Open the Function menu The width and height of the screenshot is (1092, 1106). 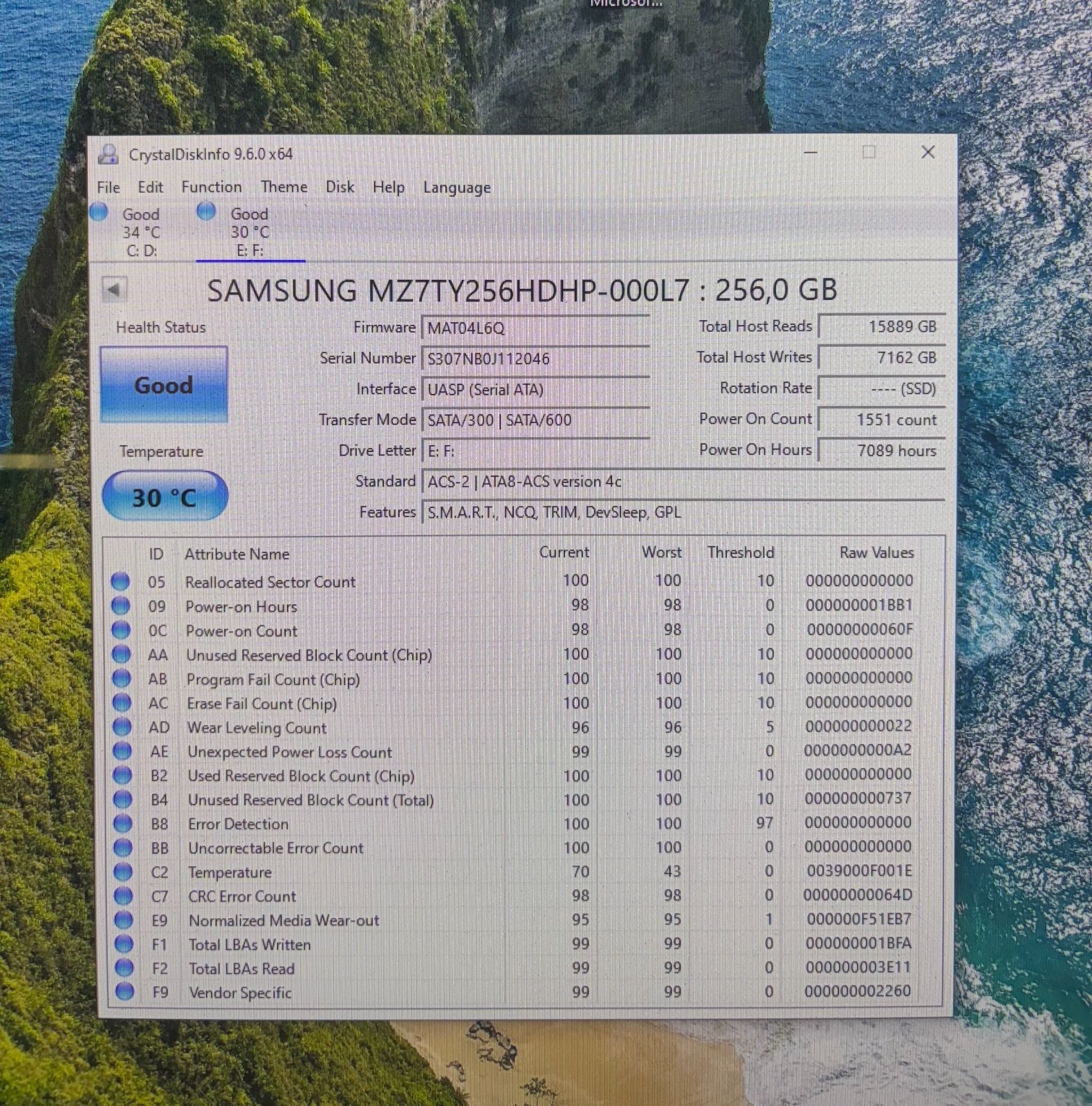coord(211,187)
